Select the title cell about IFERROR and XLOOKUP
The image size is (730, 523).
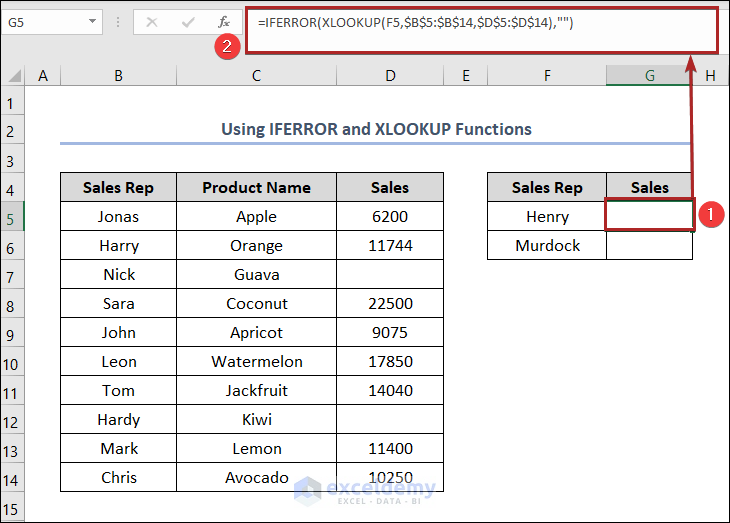375,129
